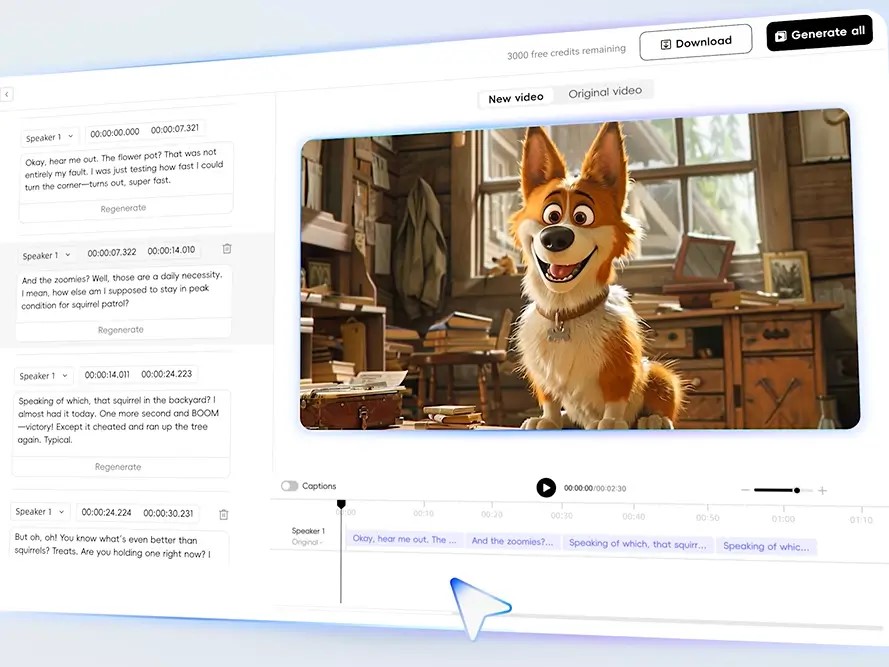Regenerate the zoomies segment
Viewport: 889px width, 667px height.
coord(121,330)
